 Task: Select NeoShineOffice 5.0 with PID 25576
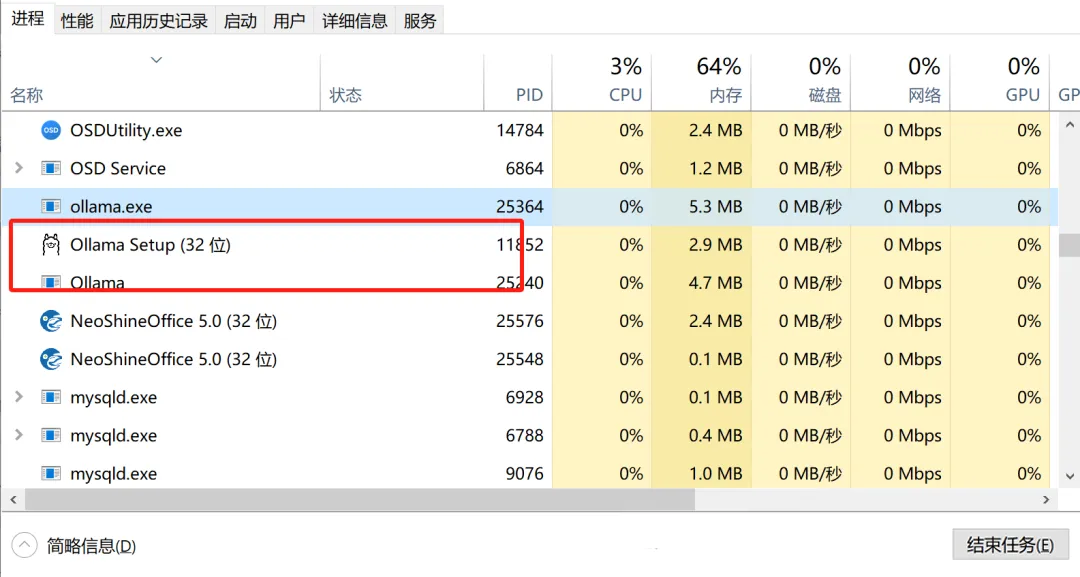174,321
